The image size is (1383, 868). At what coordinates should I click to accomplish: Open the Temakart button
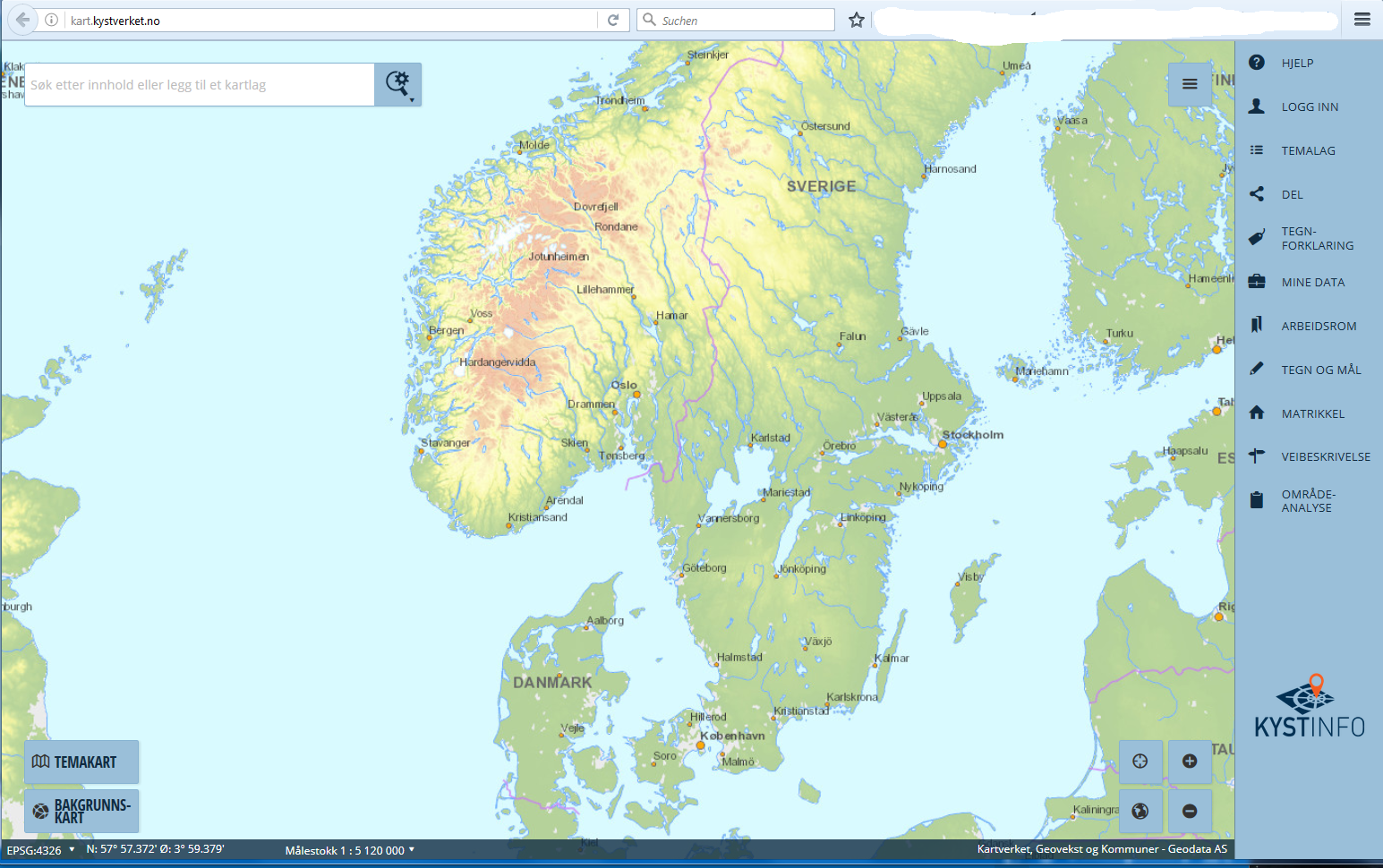tap(81, 762)
